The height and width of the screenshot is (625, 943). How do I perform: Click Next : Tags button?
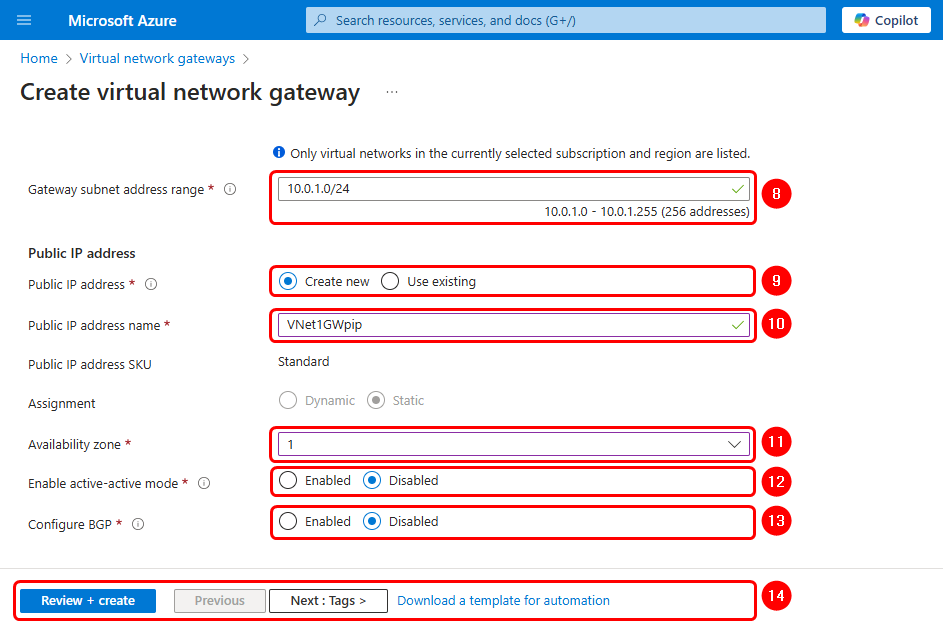tap(328, 601)
